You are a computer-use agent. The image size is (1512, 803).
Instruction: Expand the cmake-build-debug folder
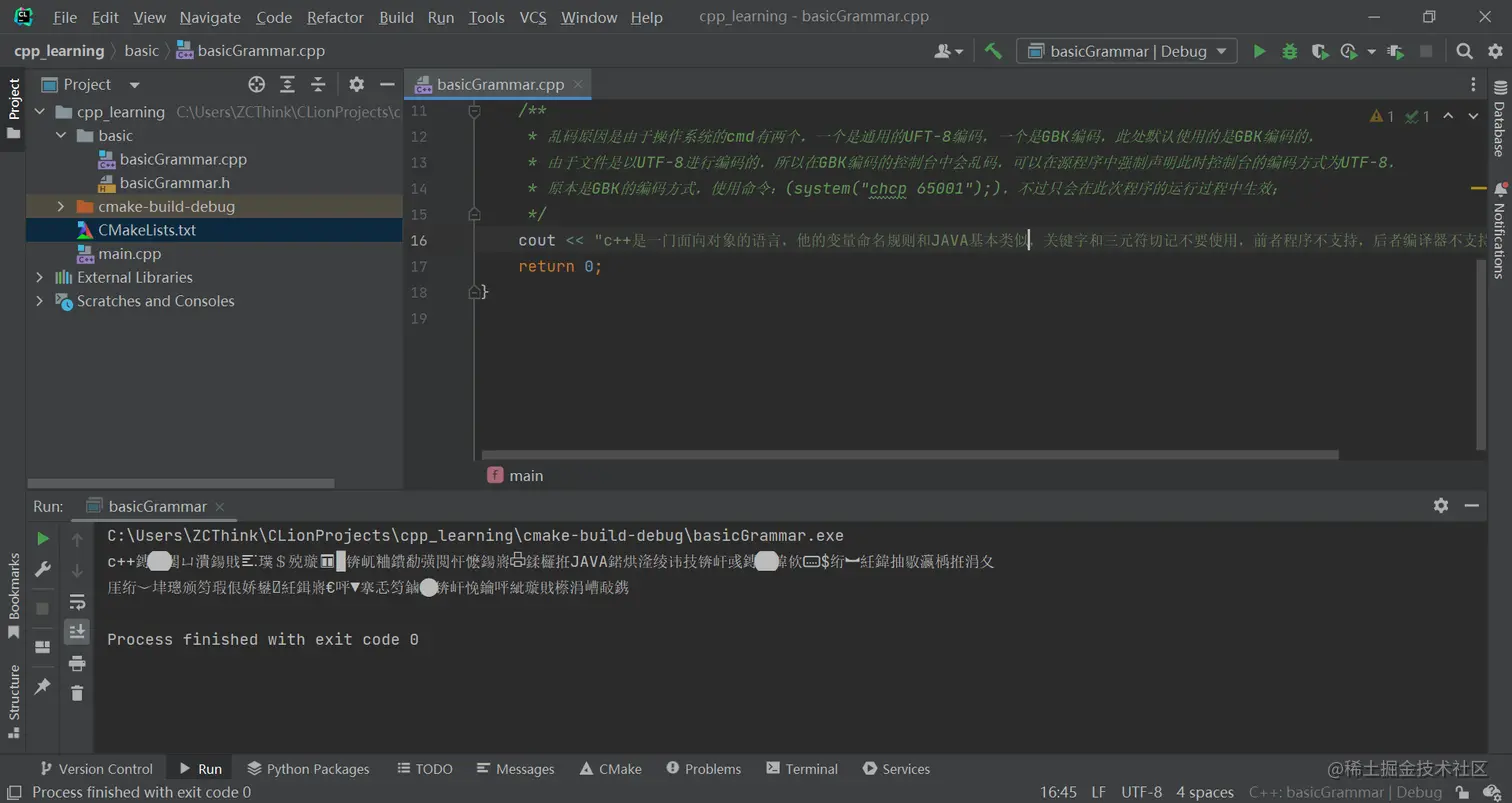coord(61,207)
